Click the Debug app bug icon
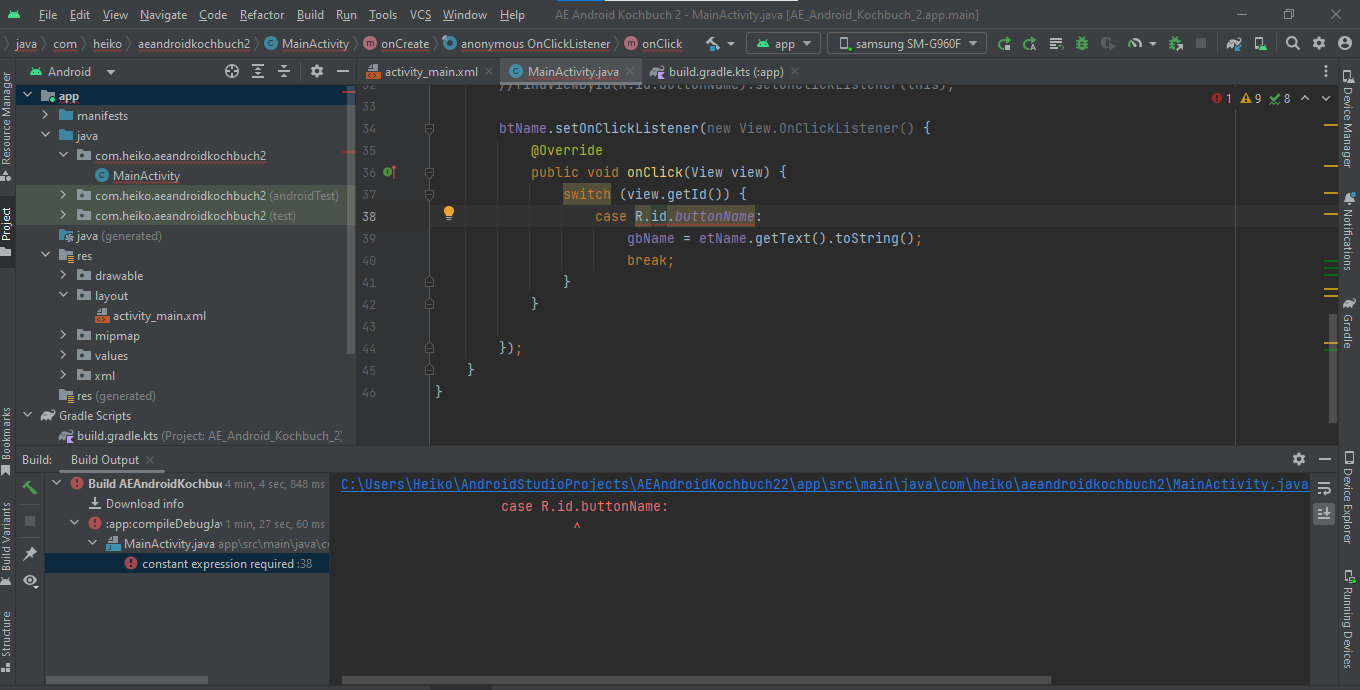Screen dimensions: 1360x690 coord(1081,44)
